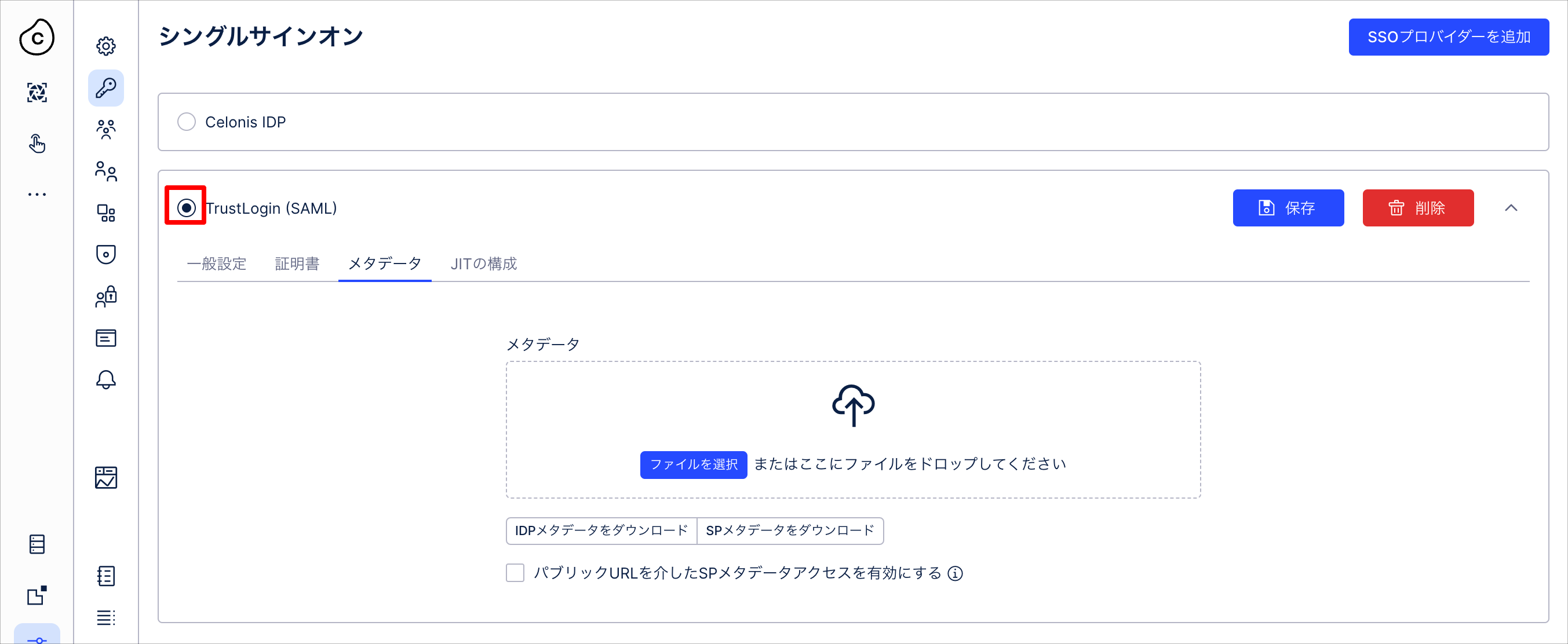The width and height of the screenshot is (1568, 644).
Task: Click the applications squares icon
Action: (x=106, y=213)
